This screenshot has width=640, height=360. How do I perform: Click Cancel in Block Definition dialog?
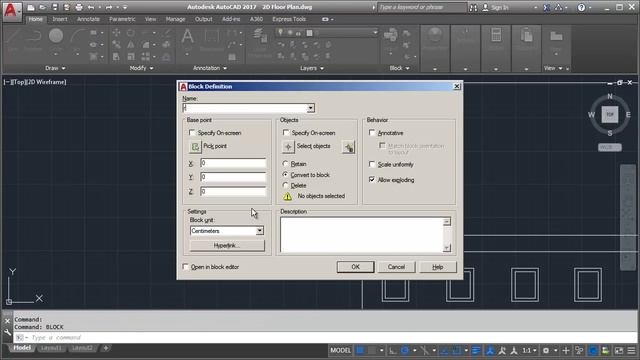[396, 267]
